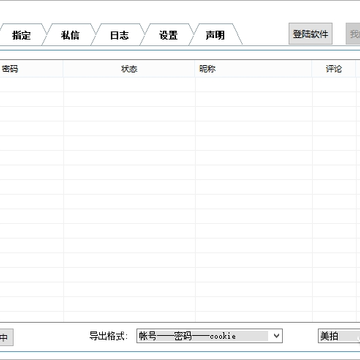Go to the 设置 tab

tap(168, 35)
